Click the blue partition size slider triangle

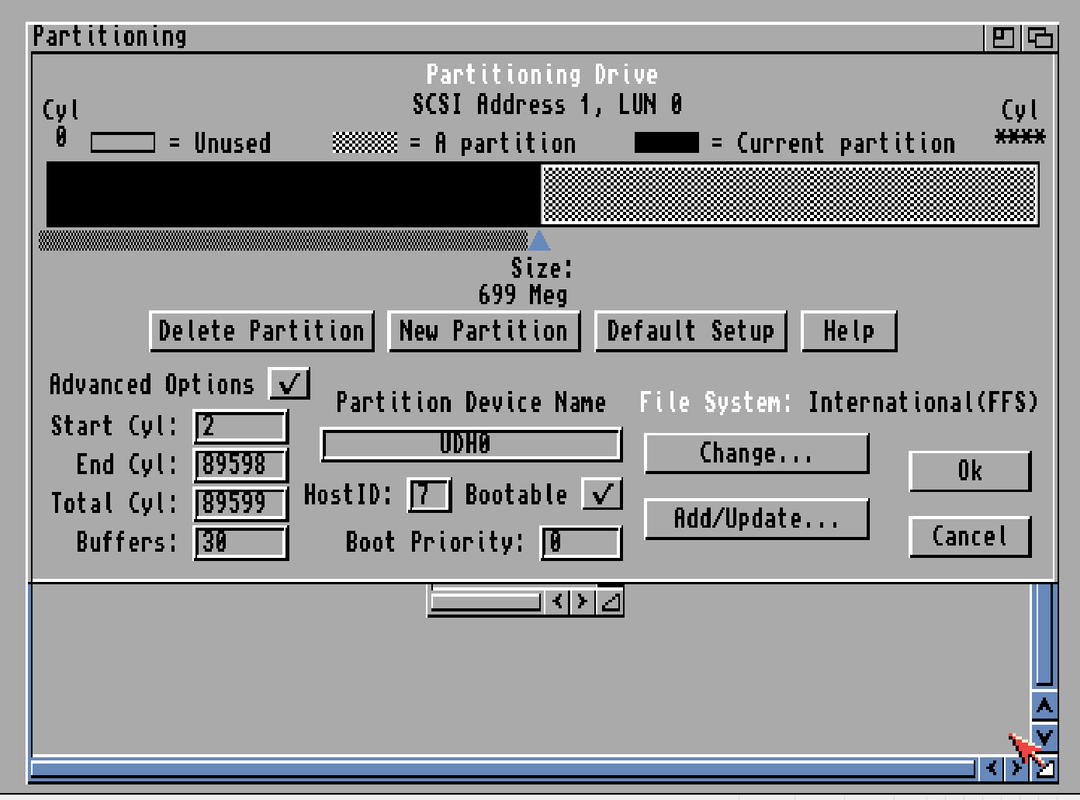[x=539, y=240]
